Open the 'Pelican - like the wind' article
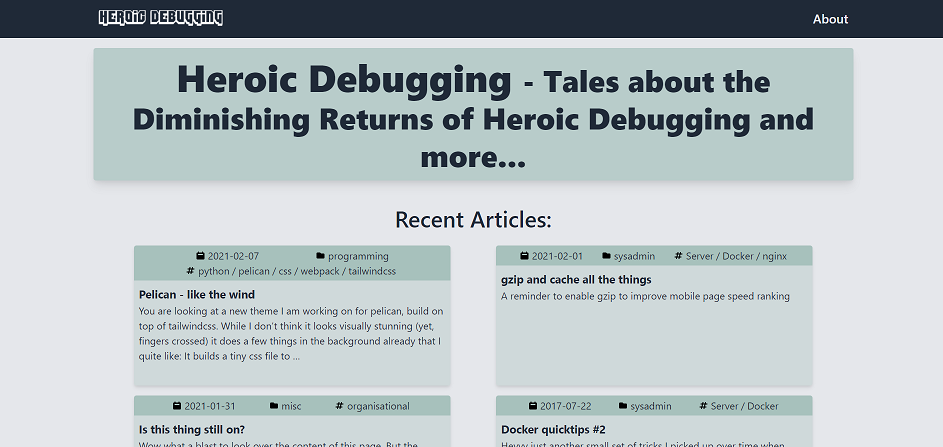The image size is (943, 447). click(197, 295)
